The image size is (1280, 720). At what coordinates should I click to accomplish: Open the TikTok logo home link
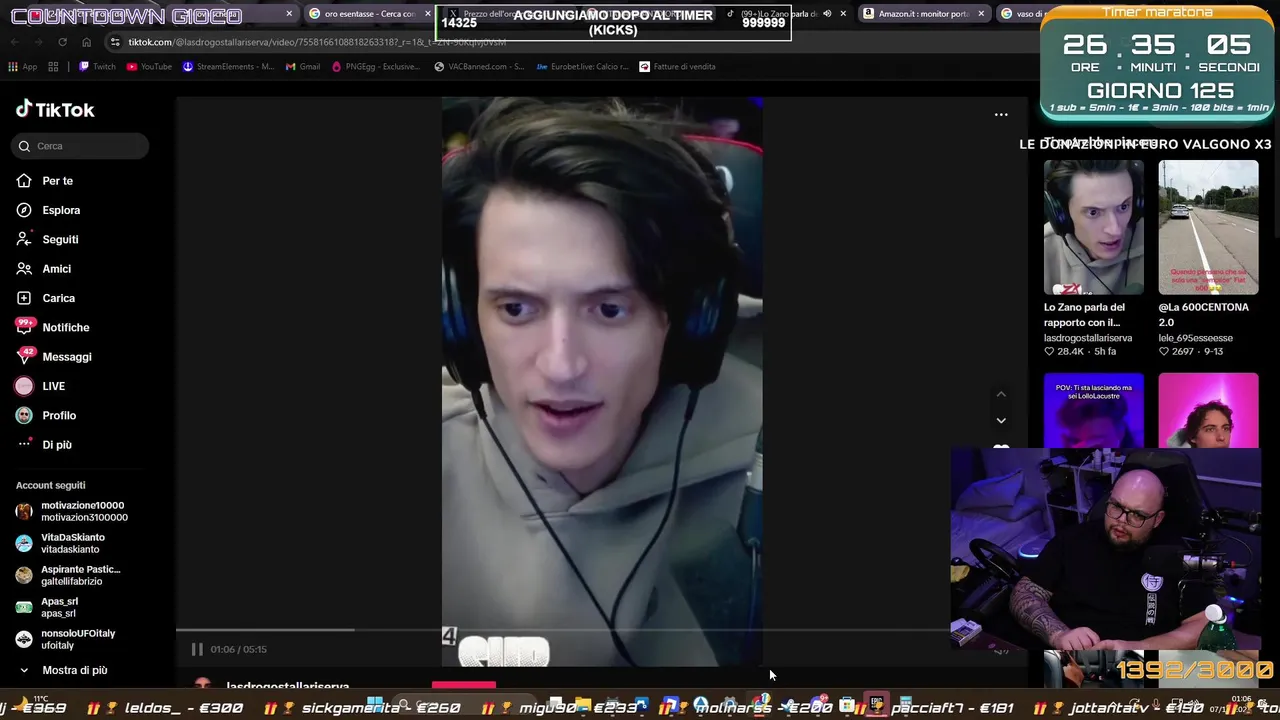55,109
